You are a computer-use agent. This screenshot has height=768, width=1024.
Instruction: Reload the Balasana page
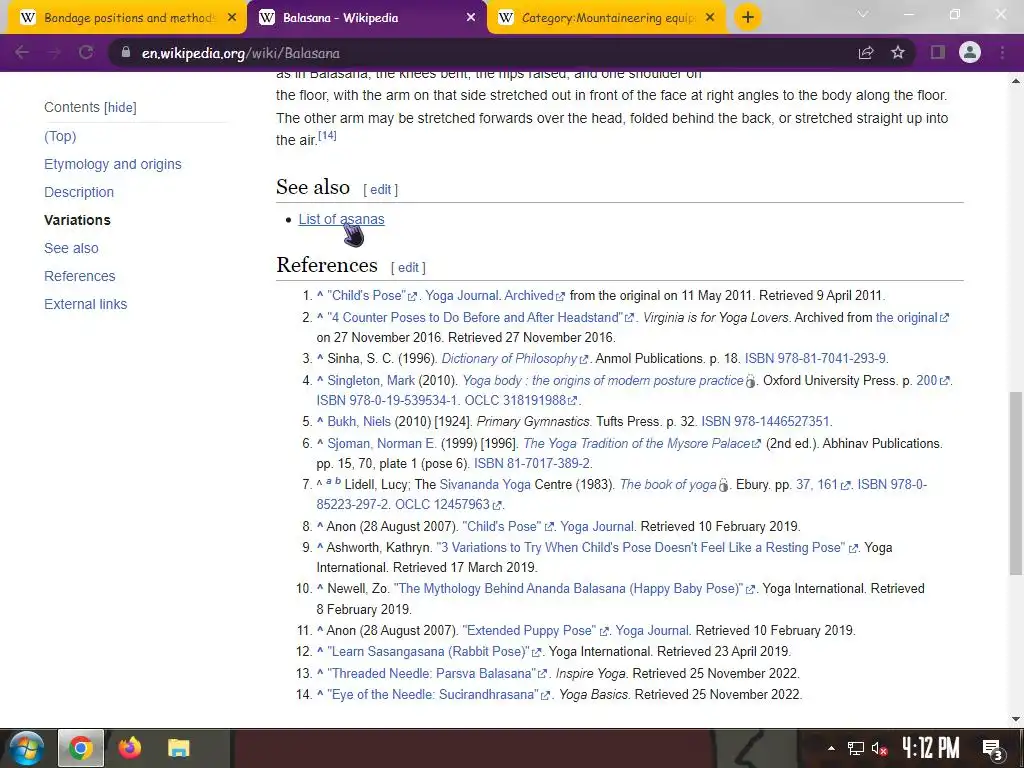point(86,52)
